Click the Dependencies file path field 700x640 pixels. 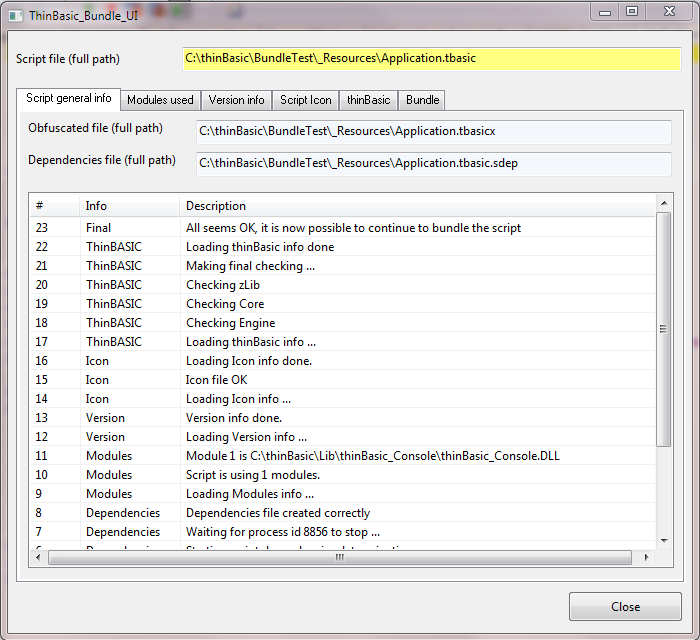pyautogui.click(x=434, y=162)
